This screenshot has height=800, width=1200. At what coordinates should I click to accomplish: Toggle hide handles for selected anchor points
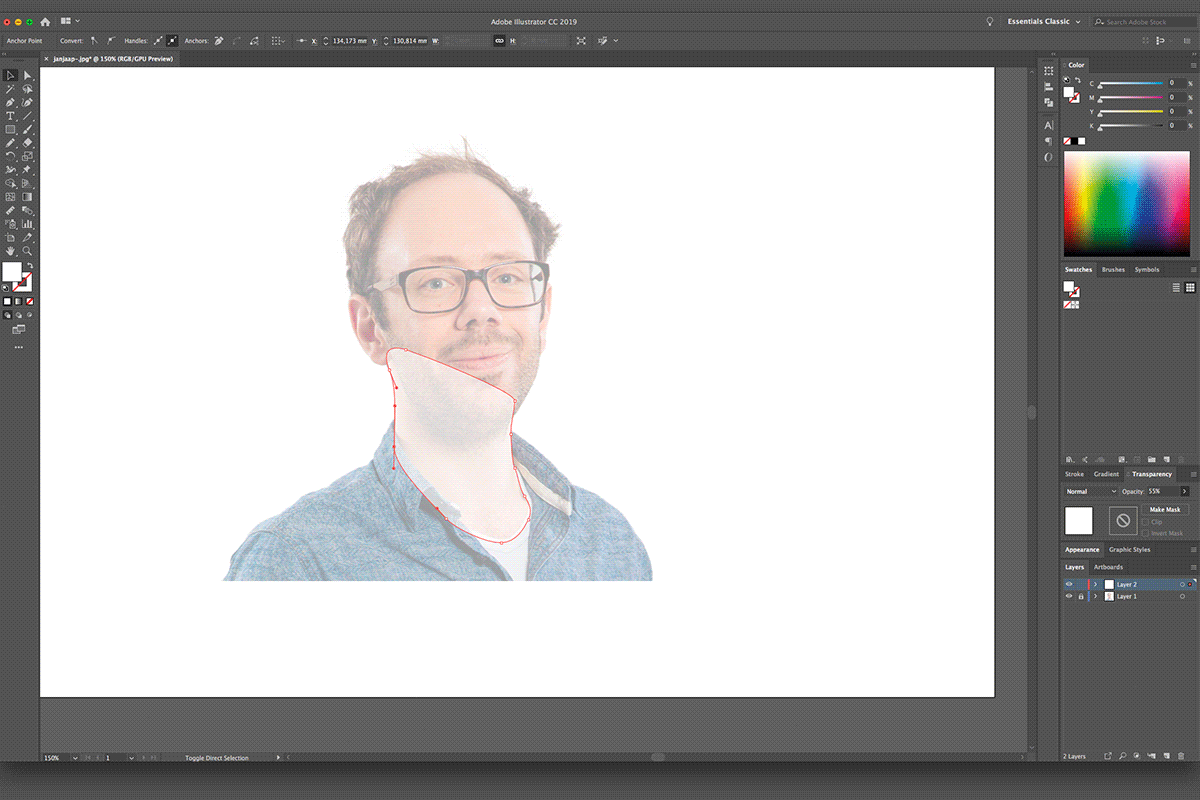[172, 41]
